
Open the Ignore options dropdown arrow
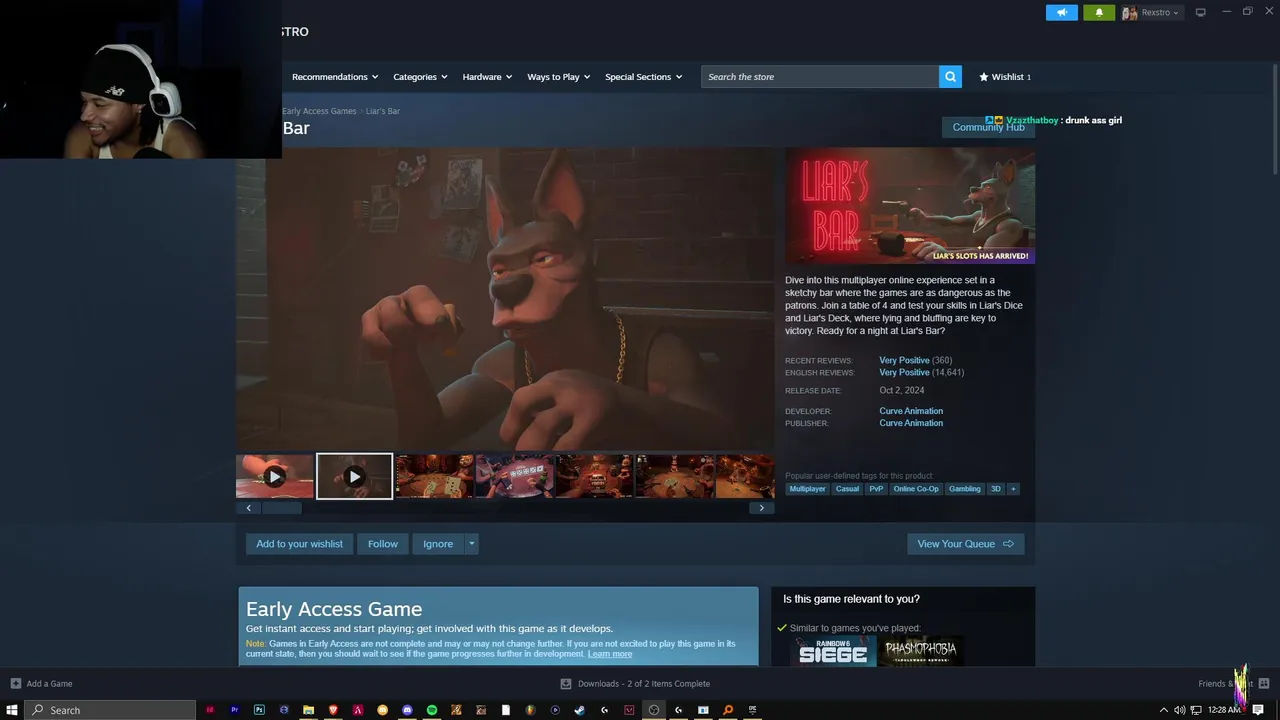tap(472, 544)
